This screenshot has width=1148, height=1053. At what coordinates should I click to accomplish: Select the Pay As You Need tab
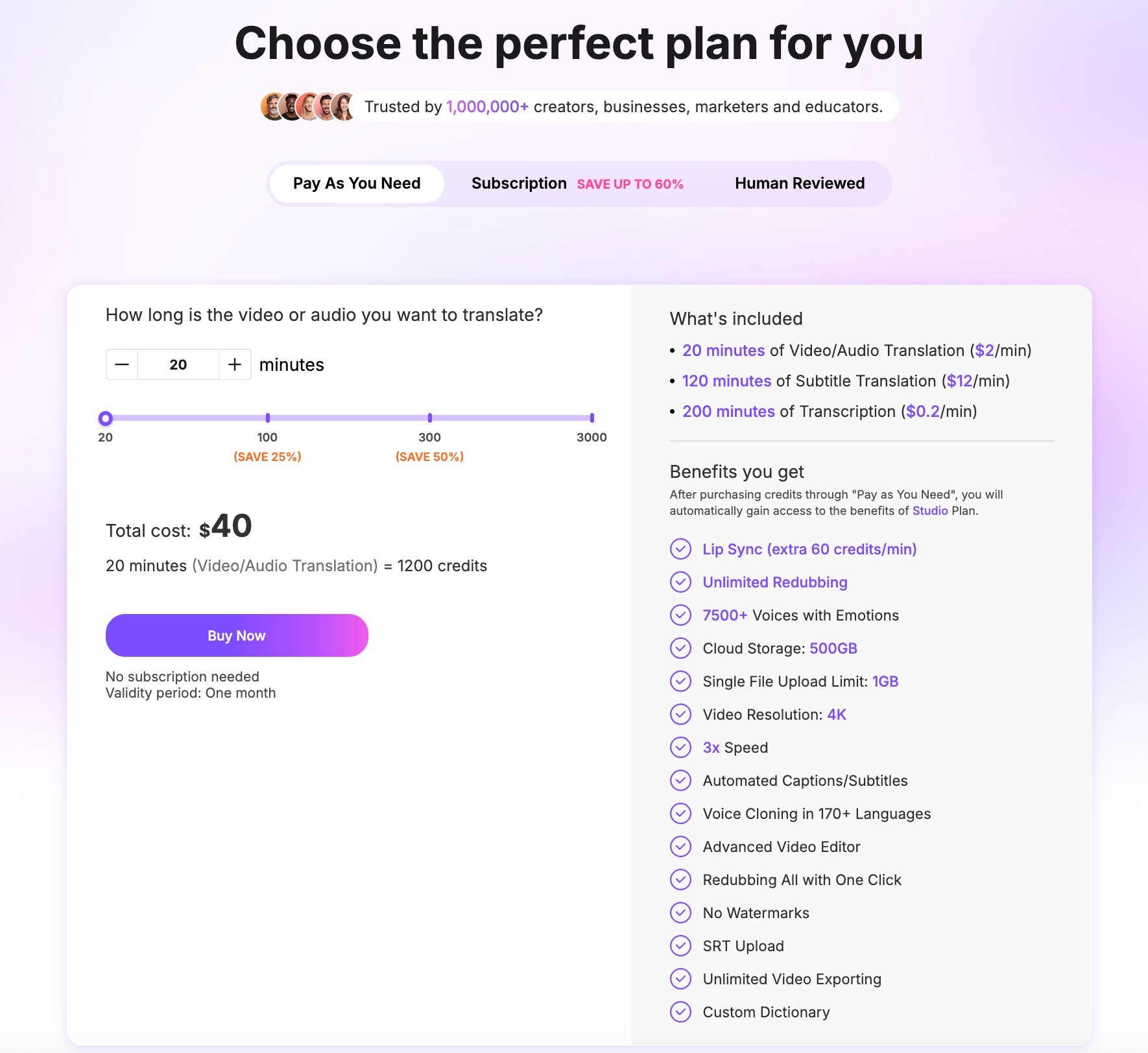point(355,183)
